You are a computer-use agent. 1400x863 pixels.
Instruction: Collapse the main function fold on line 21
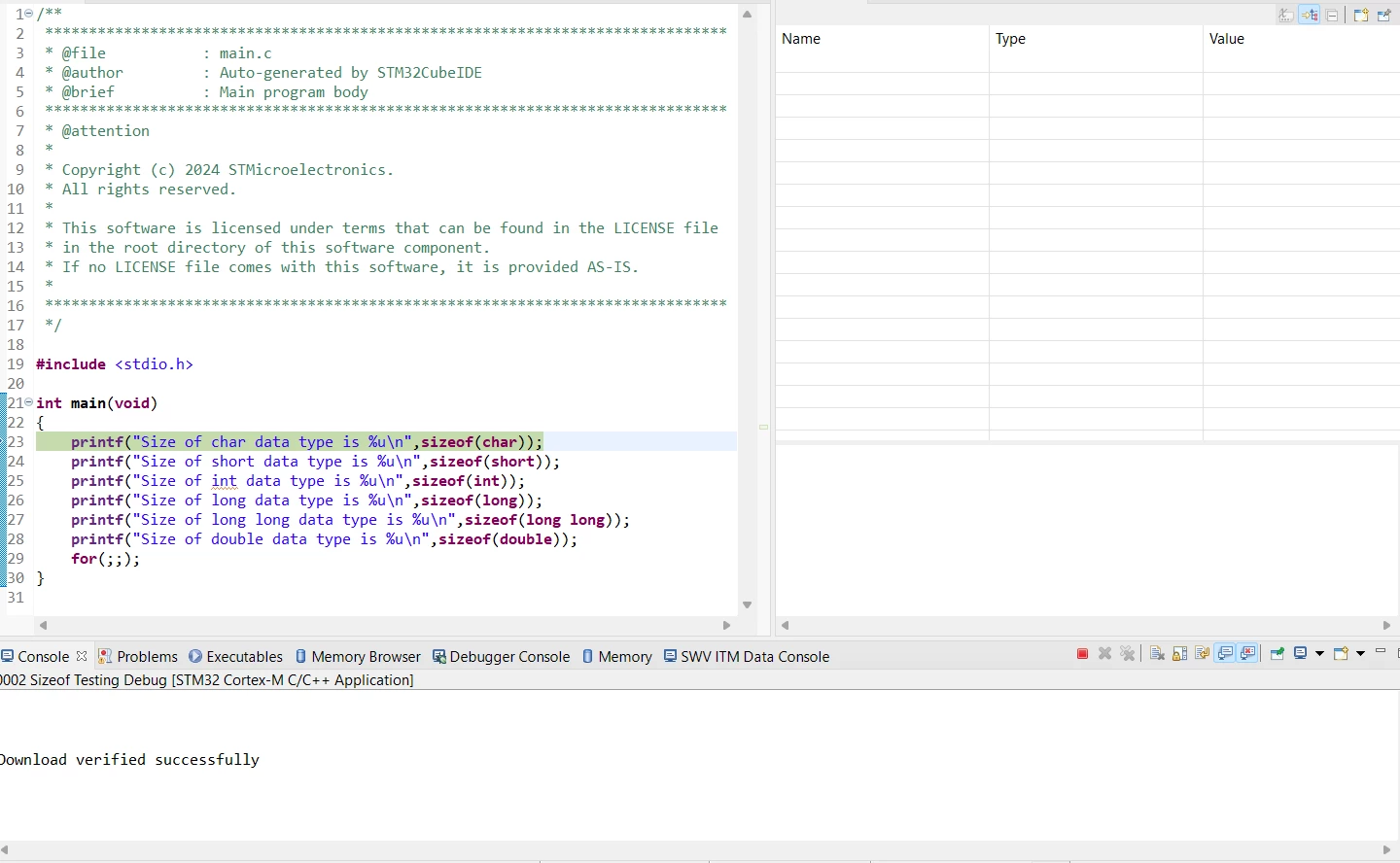coord(29,402)
